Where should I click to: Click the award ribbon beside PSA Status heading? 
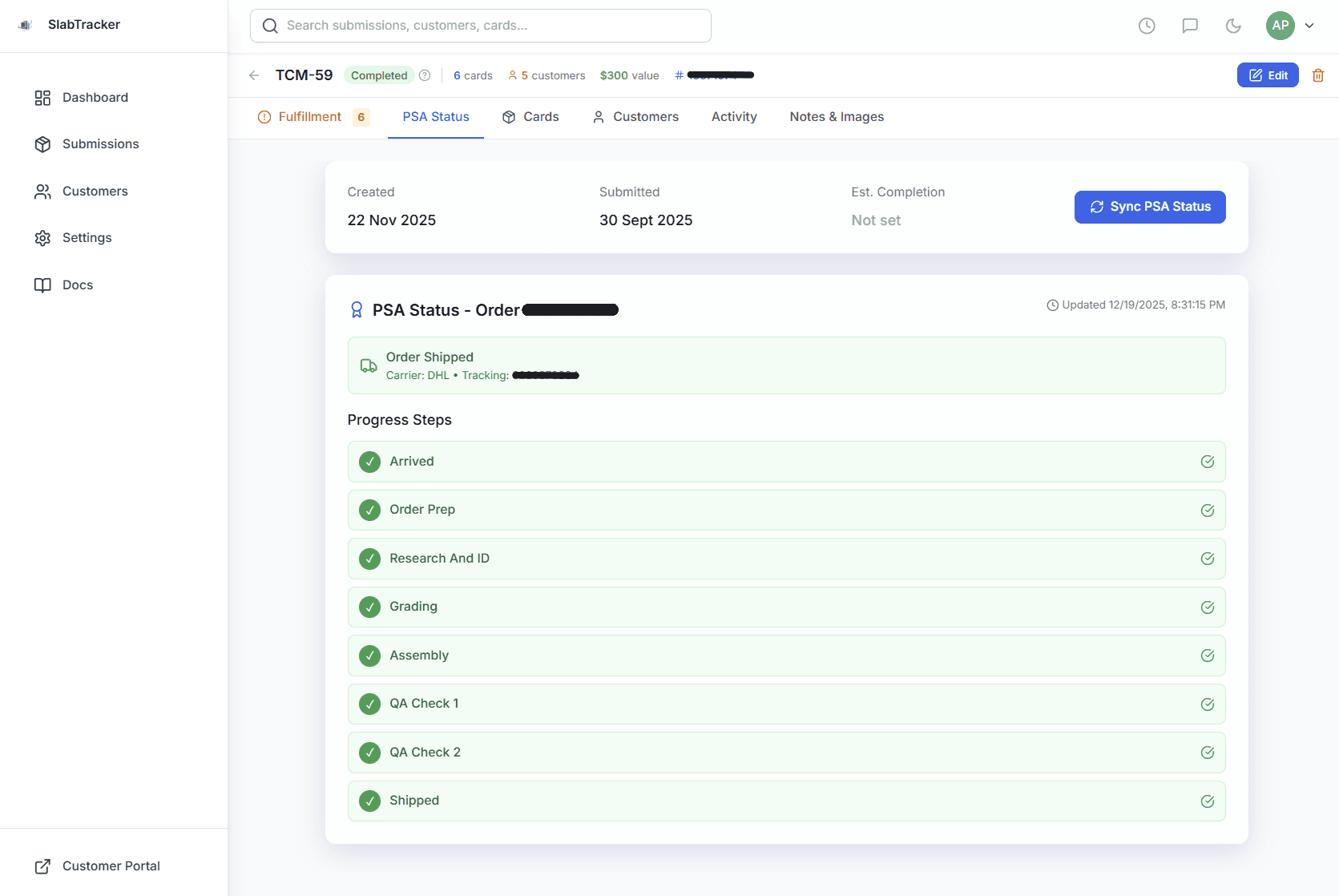pyautogui.click(x=356, y=309)
